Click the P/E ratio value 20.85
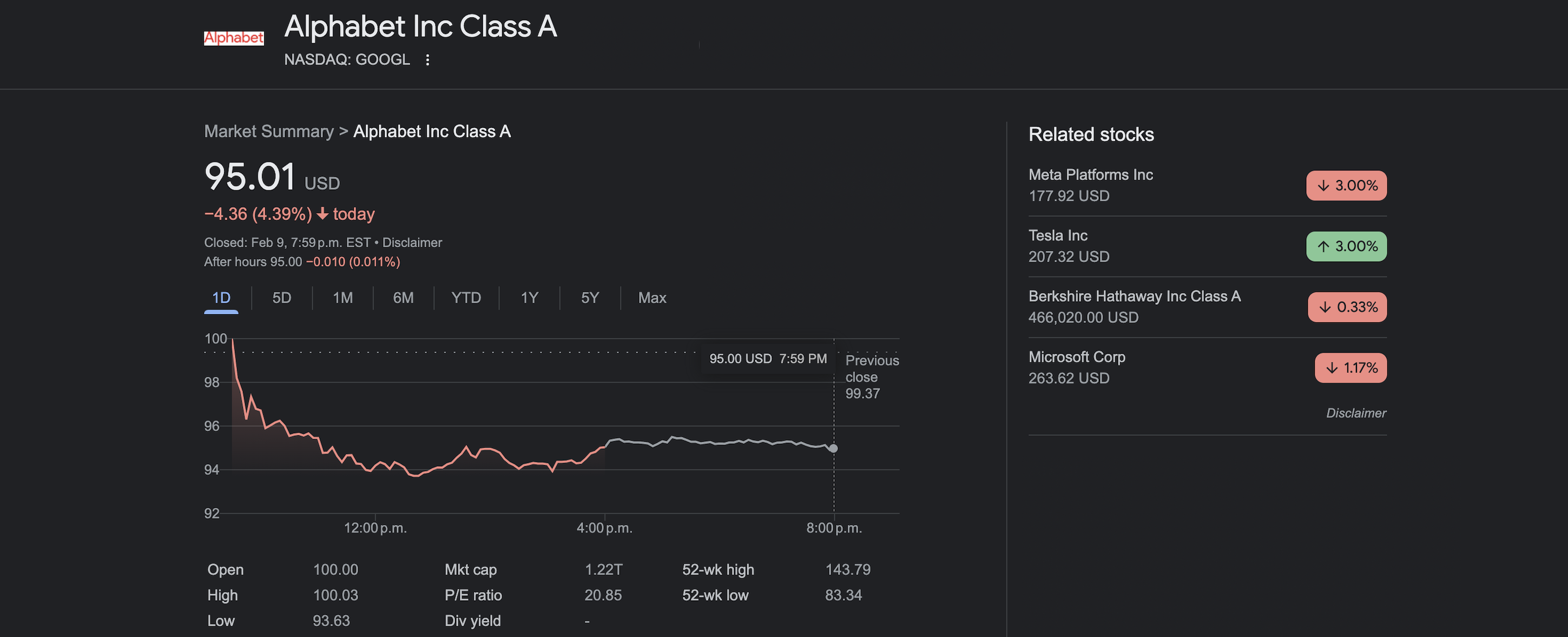 603,595
